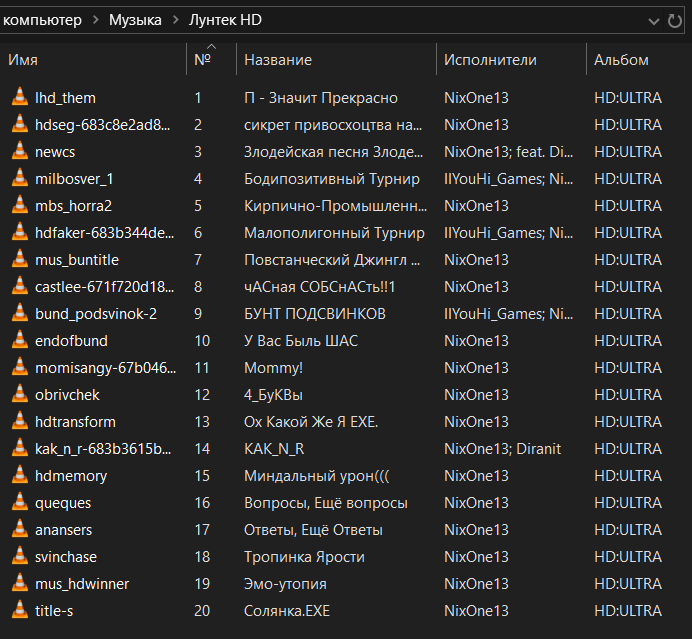Select the file name mus_hdwinner
This screenshot has height=639, width=692.
[x=82, y=584]
